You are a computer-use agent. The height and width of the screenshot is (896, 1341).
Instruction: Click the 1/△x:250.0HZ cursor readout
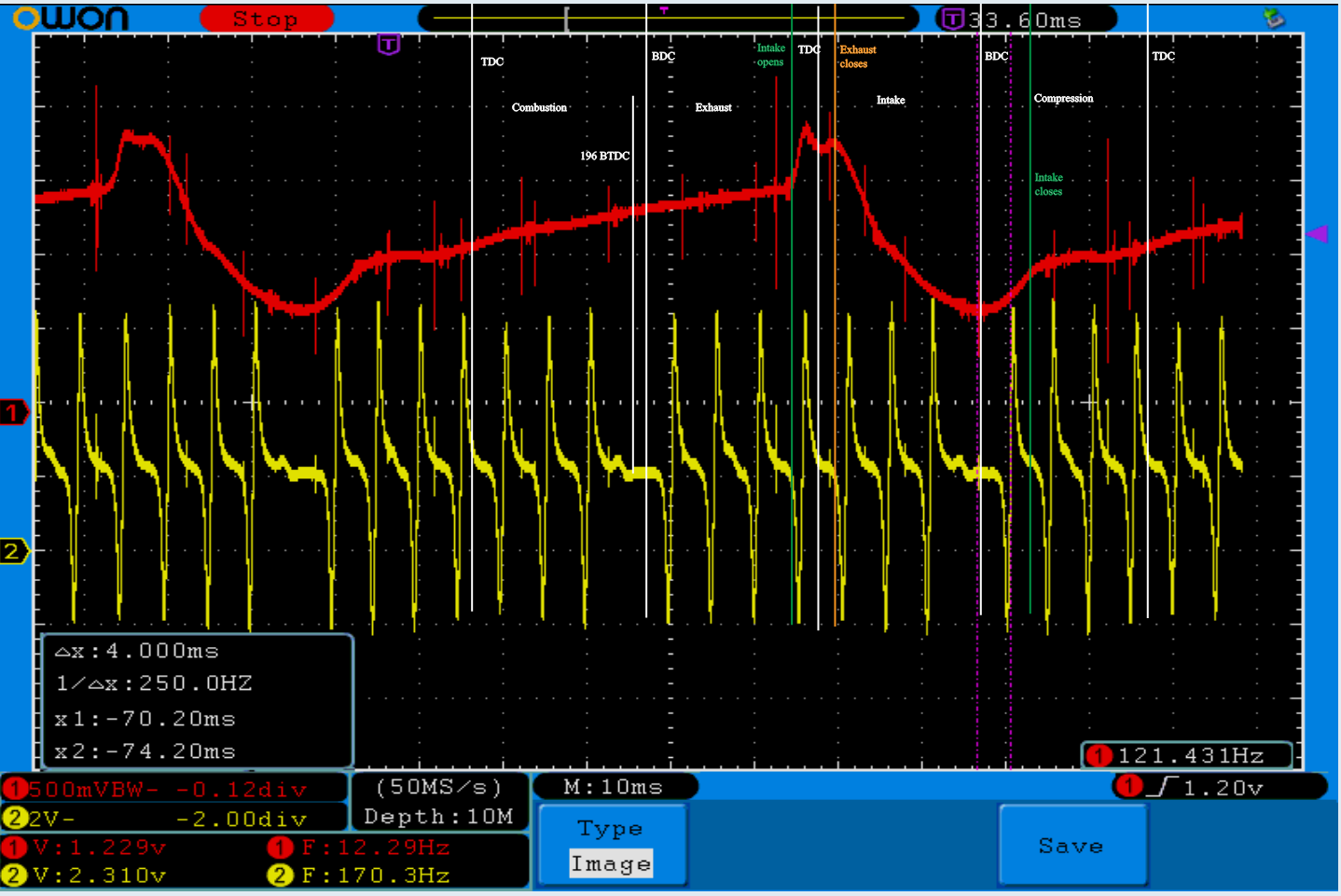click(154, 683)
